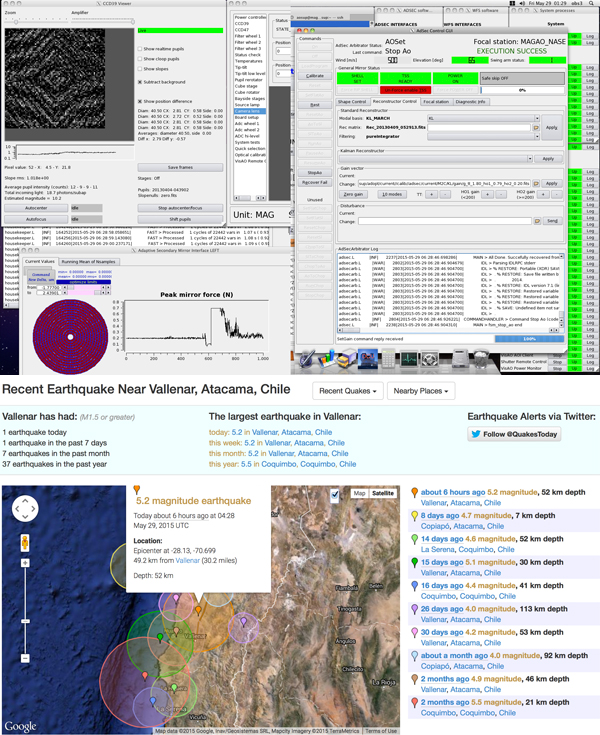Open the Activity Monitor dock icon
The image size is (600, 735).
coord(409,360)
